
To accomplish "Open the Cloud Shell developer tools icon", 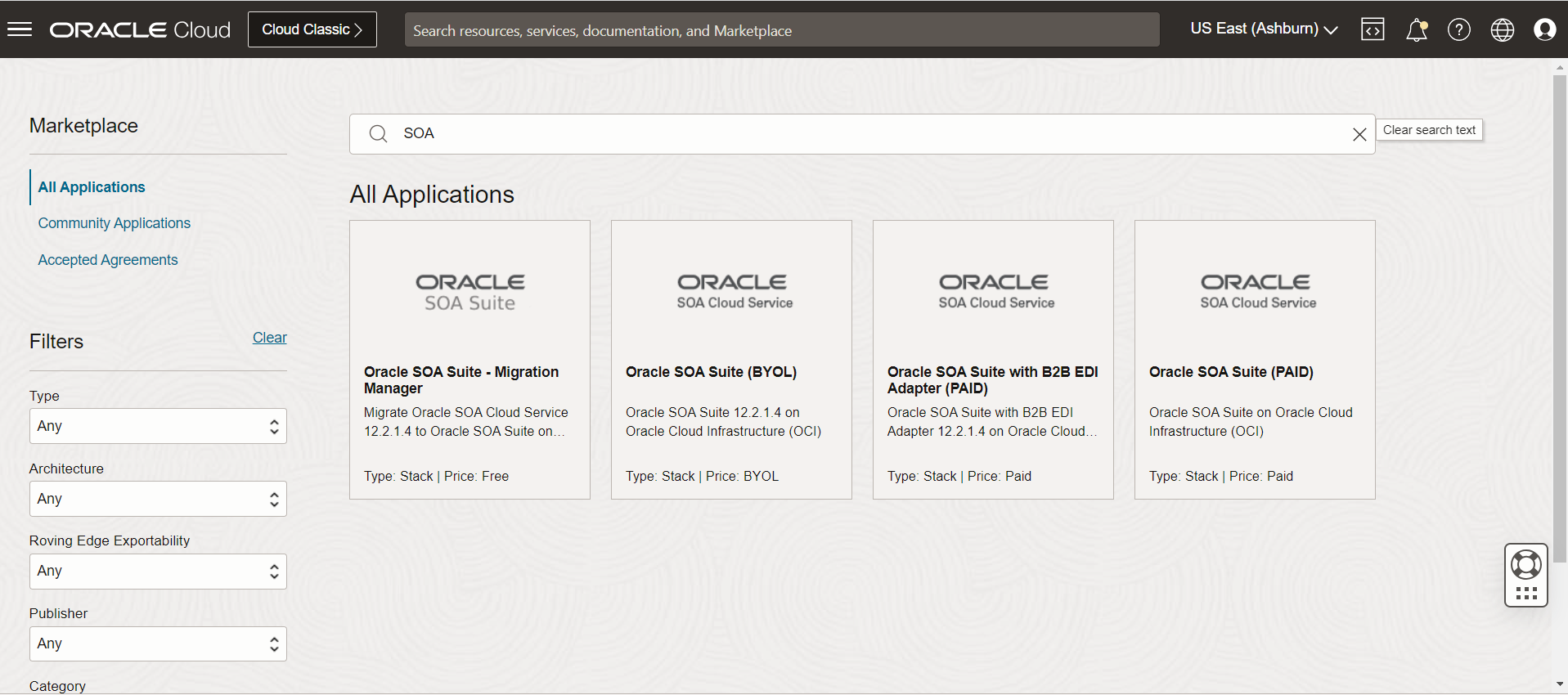I will (x=1372, y=29).
